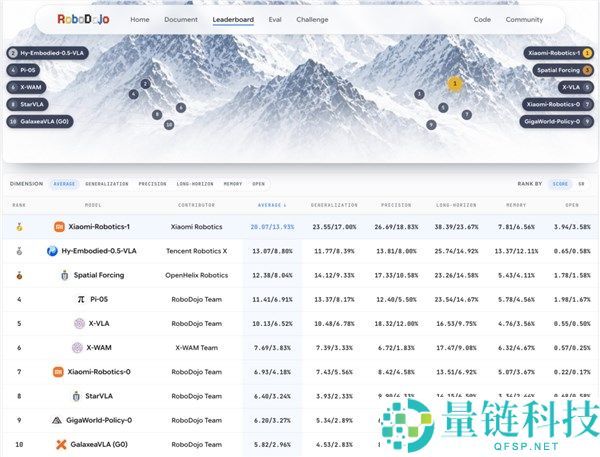This screenshot has width=600, height=457.
Task: Click the GalaxeaVLA orange X logo icon
Action: click(61, 444)
